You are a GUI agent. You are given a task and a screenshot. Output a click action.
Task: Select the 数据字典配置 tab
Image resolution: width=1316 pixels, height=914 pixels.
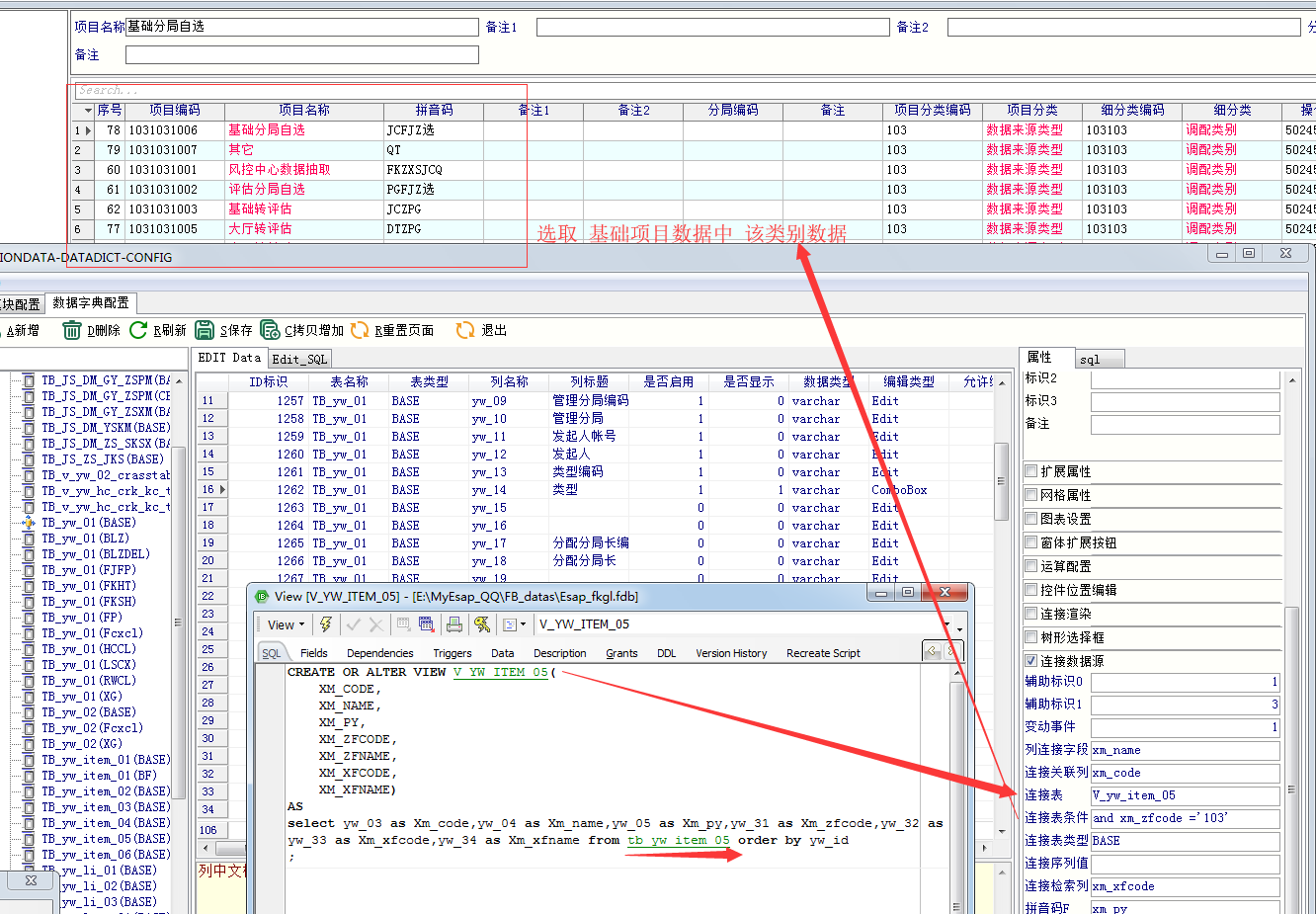[x=91, y=302]
